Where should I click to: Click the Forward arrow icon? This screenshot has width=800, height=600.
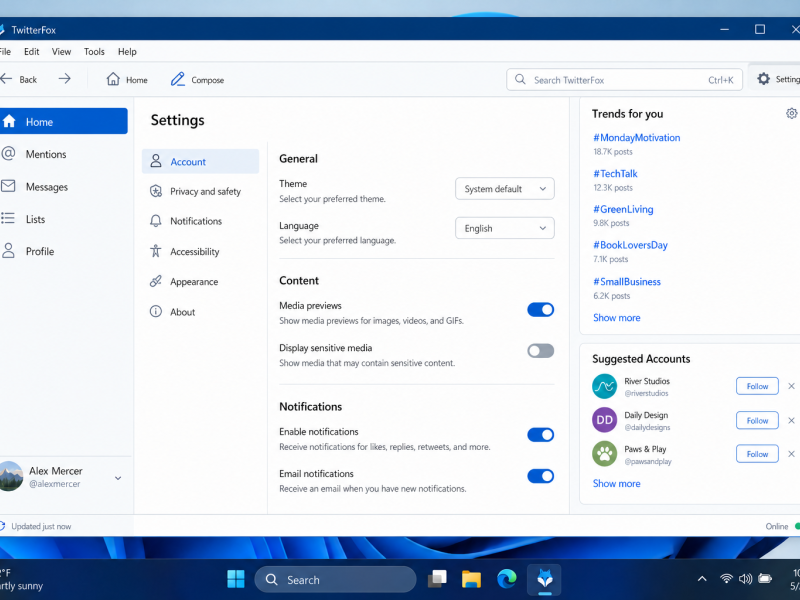point(64,79)
